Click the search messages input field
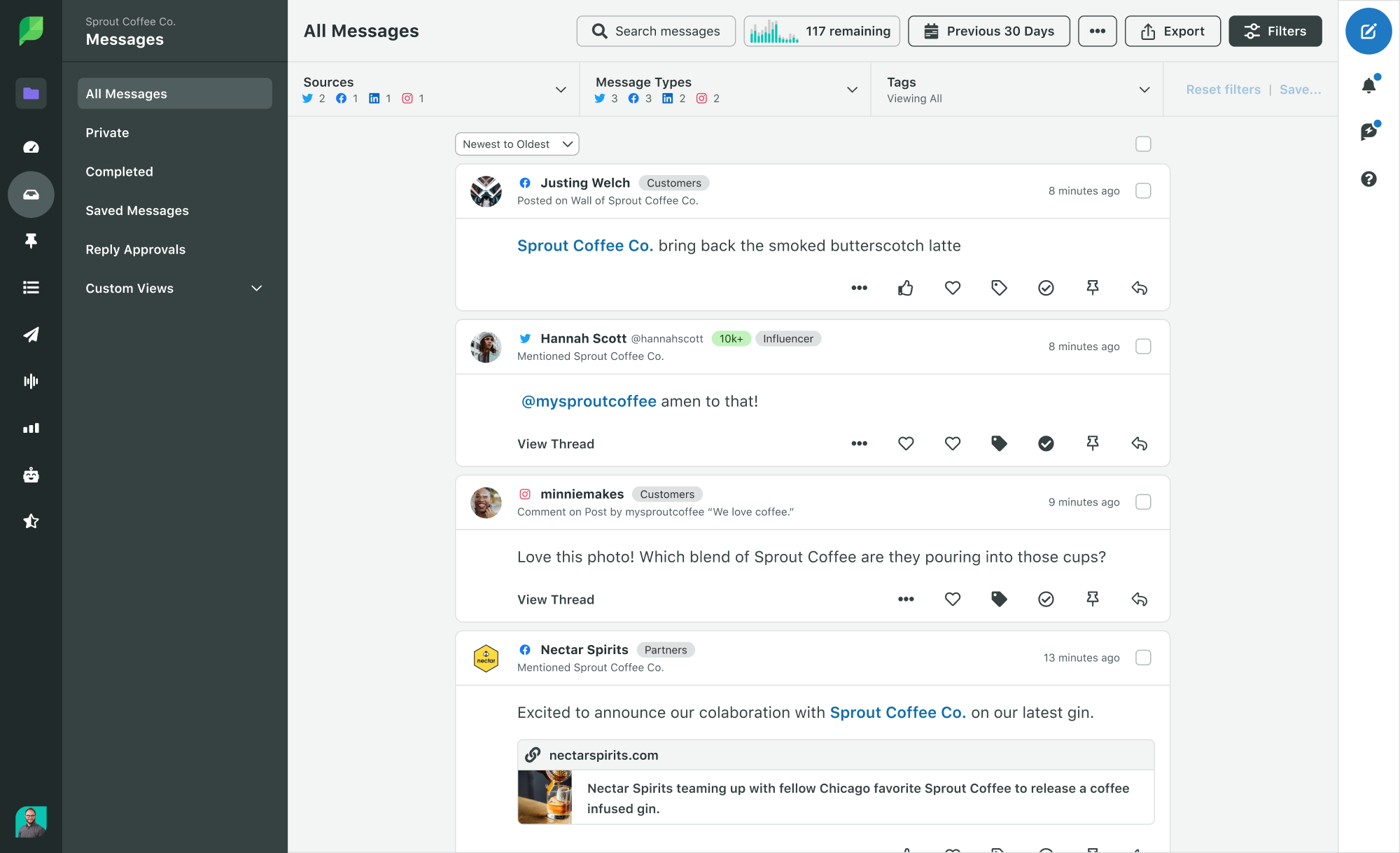The image size is (1400, 853). tap(656, 31)
